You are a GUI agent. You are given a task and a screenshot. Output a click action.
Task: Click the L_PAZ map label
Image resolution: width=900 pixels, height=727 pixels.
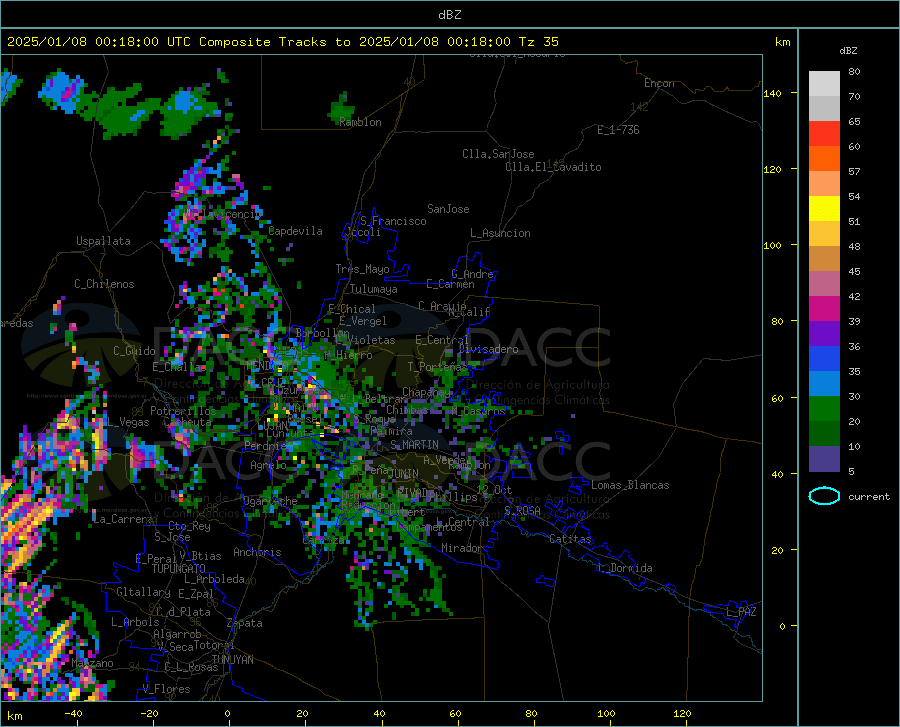point(741,612)
